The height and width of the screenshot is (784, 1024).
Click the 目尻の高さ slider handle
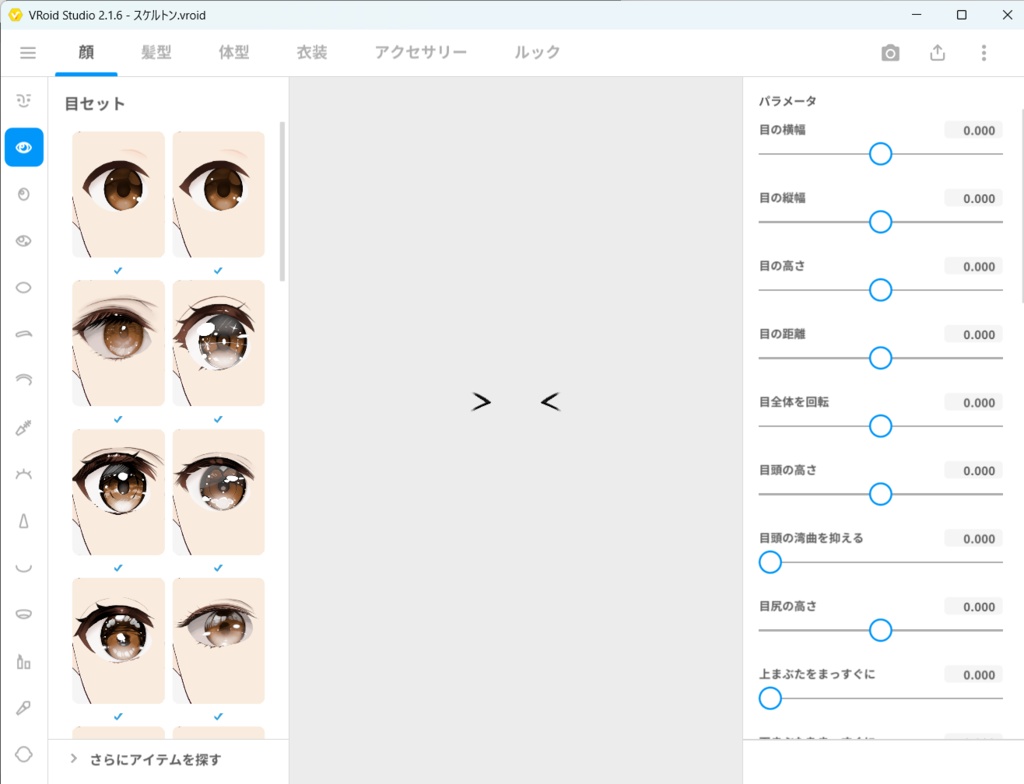(x=880, y=630)
